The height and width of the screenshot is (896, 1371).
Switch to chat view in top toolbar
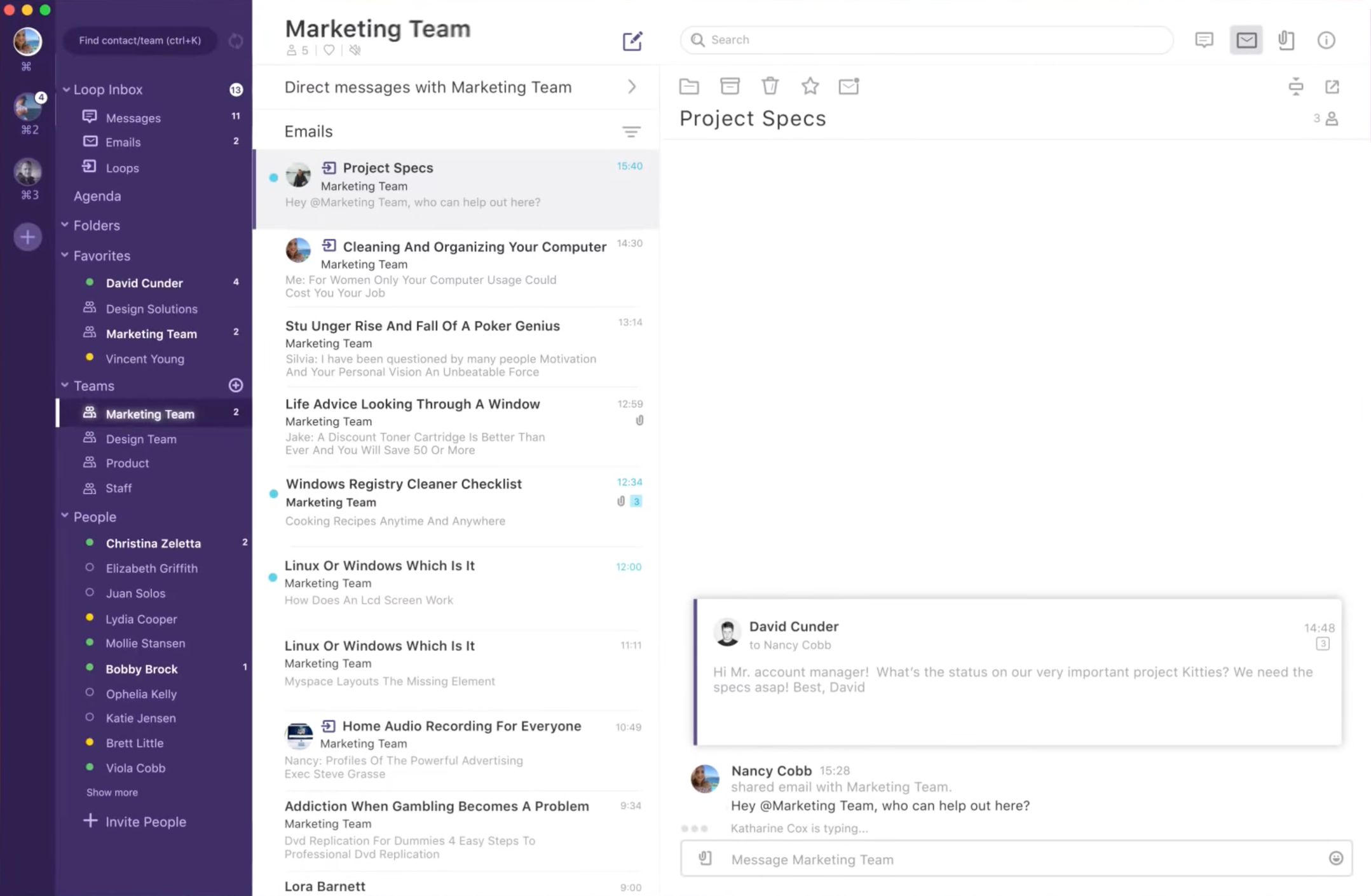(1204, 40)
